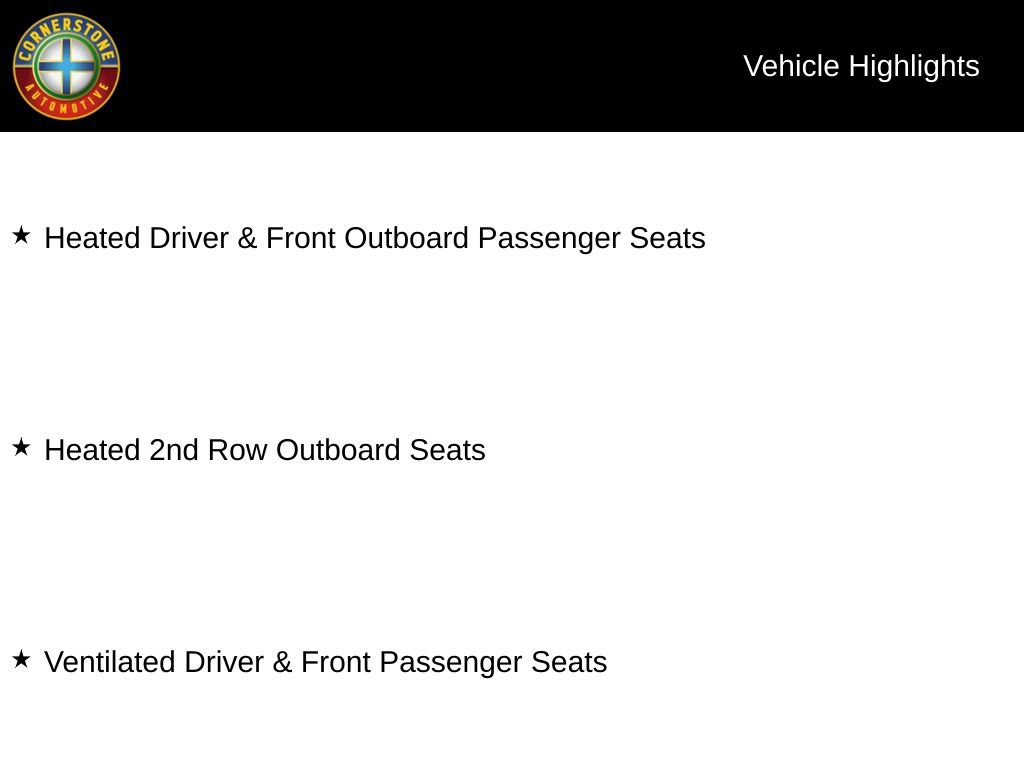
Task: Open Ventilated Driver & Front Passenger Seats item
Action: coord(325,662)
